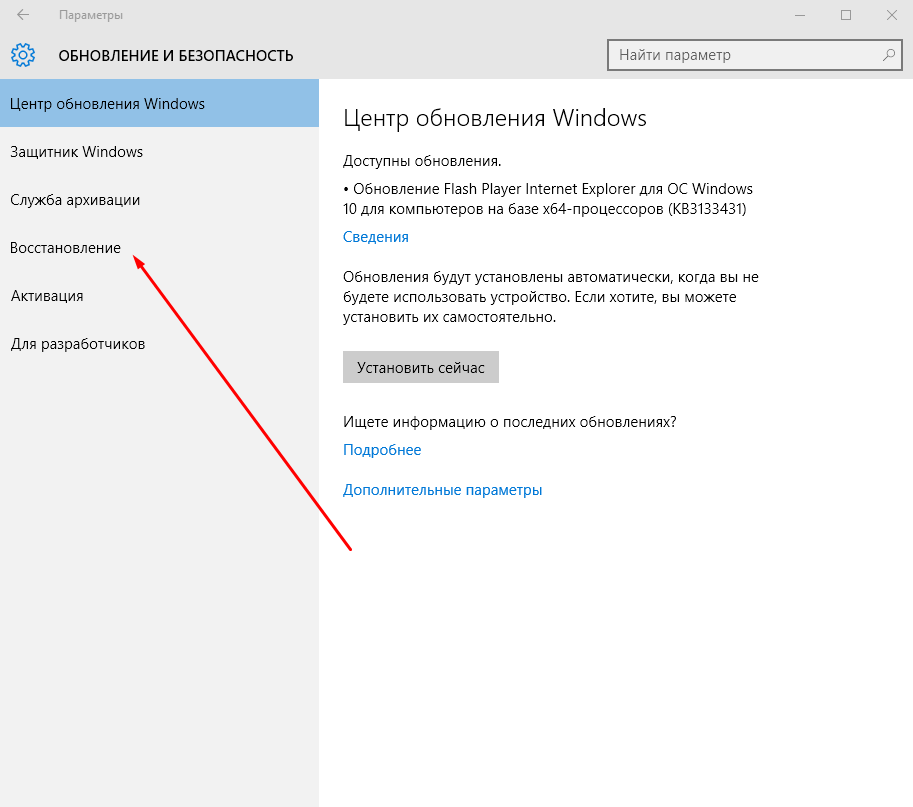Select Центр обновления Windows in sidebar
The image size is (913, 807).
[x=107, y=104]
